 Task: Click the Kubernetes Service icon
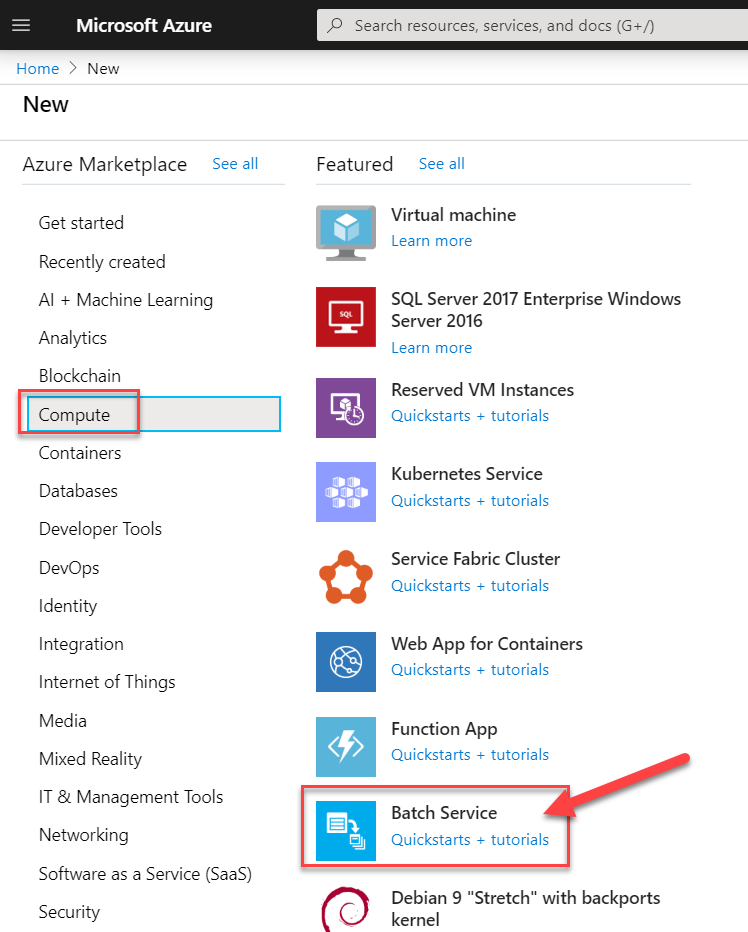pyautogui.click(x=346, y=492)
